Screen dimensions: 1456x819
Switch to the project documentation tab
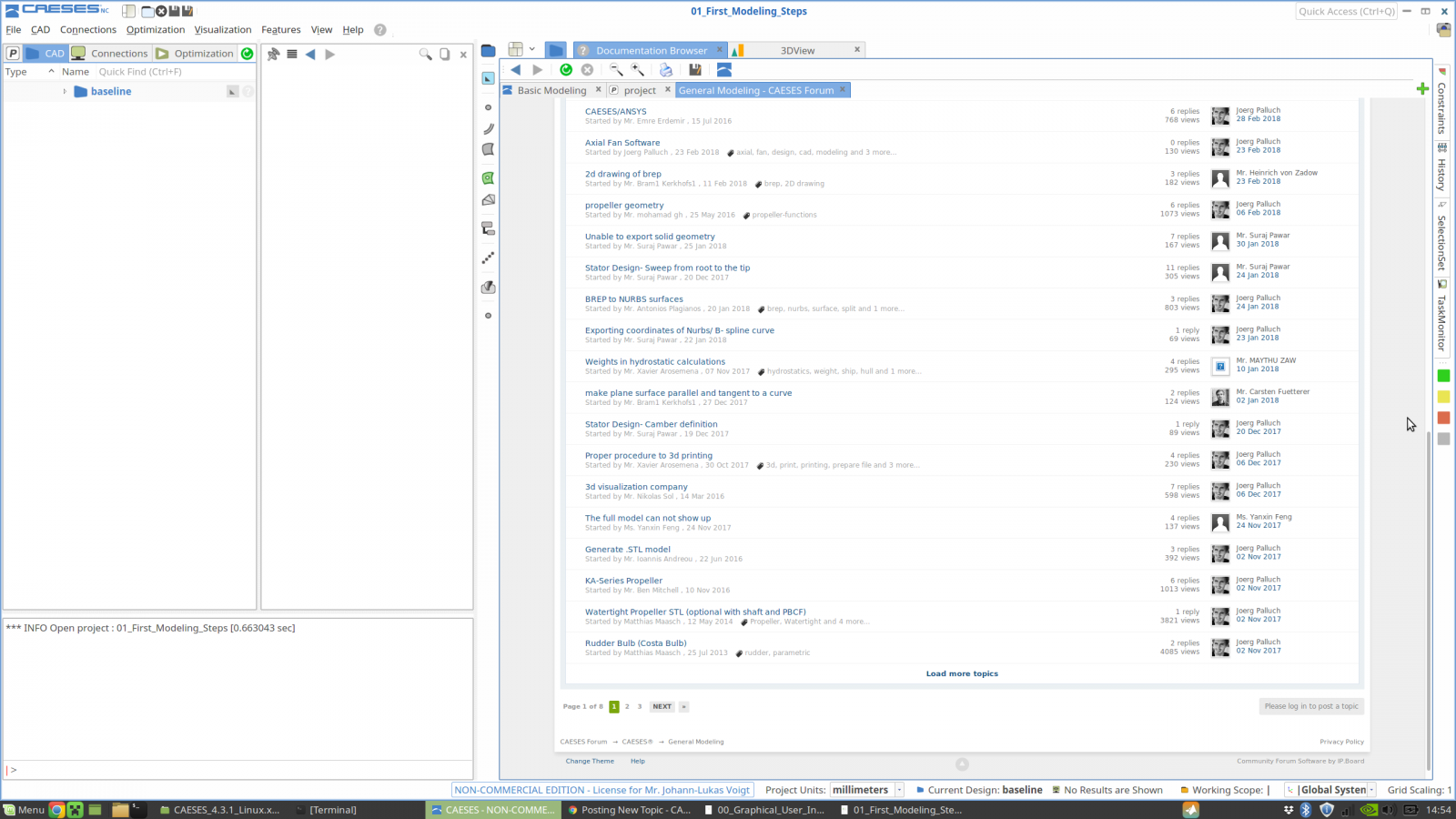click(640, 90)
